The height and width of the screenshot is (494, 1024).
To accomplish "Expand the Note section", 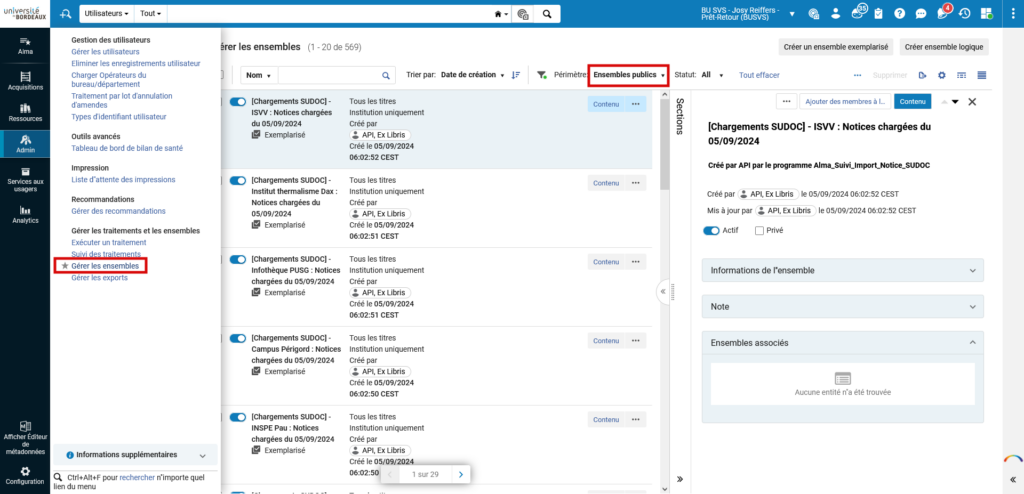I will point(842,306).
